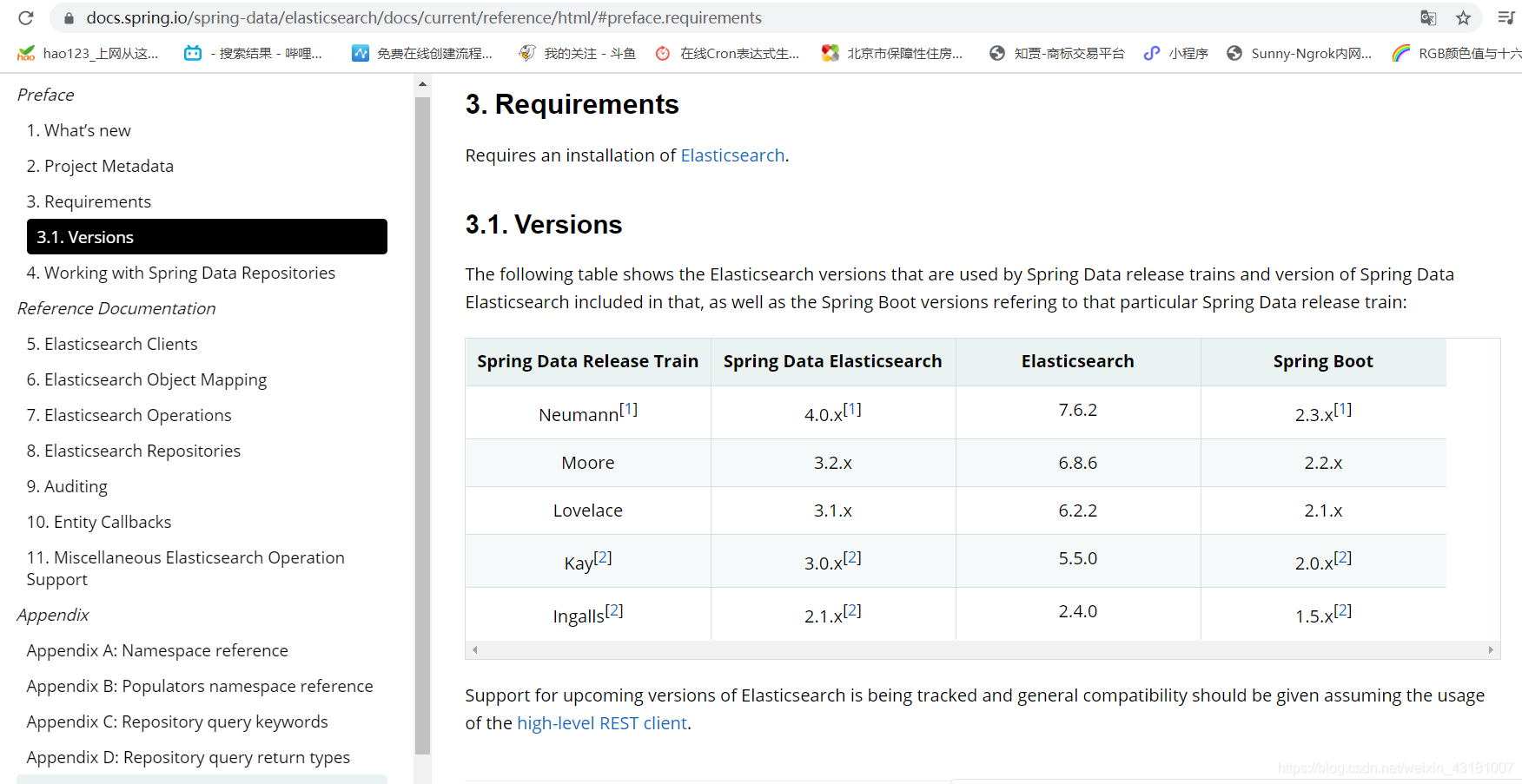Image resolution: width=1522 pixels, height=784 pixels.
Task: Jump to 9. Auditing section
Action: coord(67,486)
